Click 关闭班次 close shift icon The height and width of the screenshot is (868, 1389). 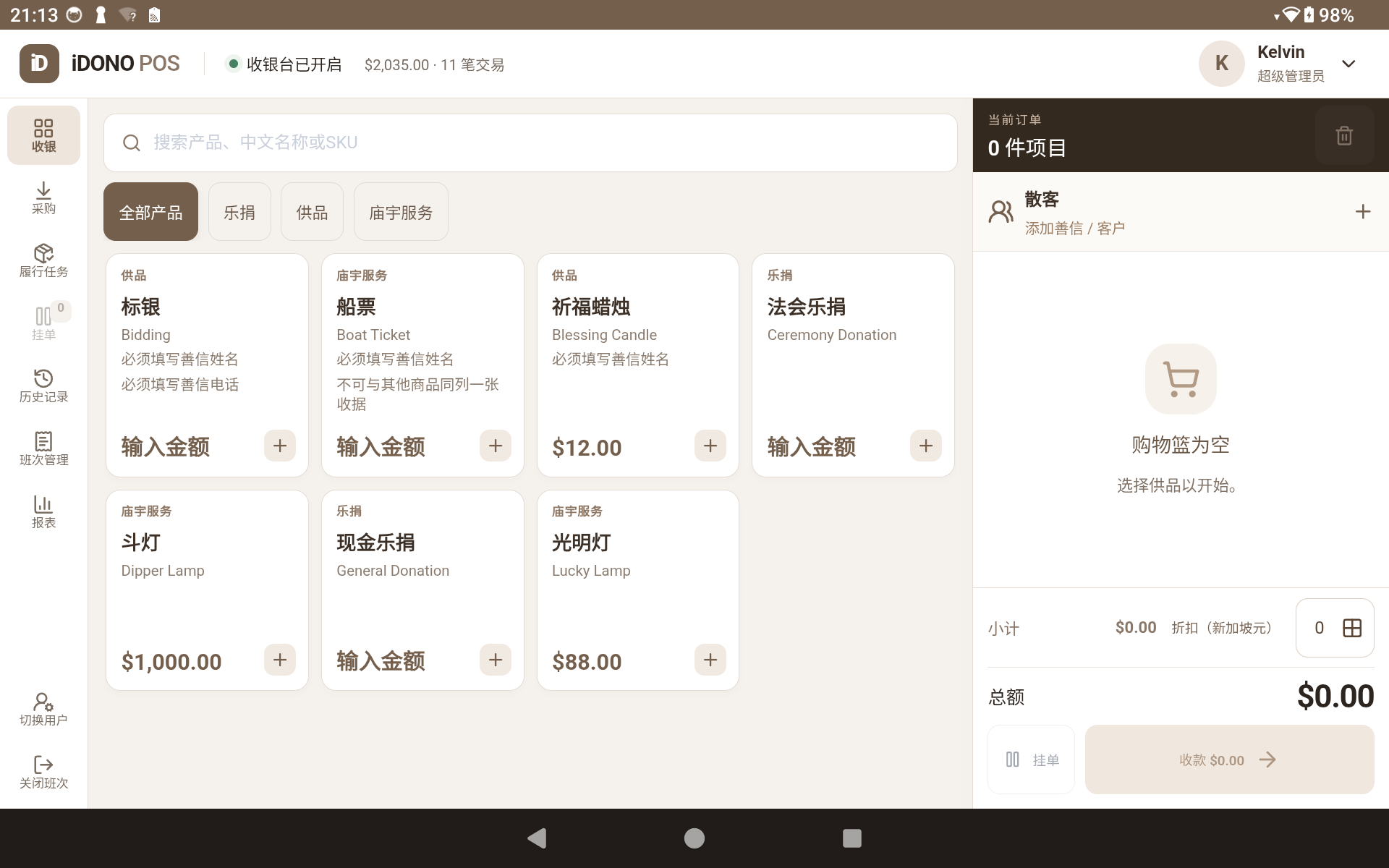pos(43,773)
